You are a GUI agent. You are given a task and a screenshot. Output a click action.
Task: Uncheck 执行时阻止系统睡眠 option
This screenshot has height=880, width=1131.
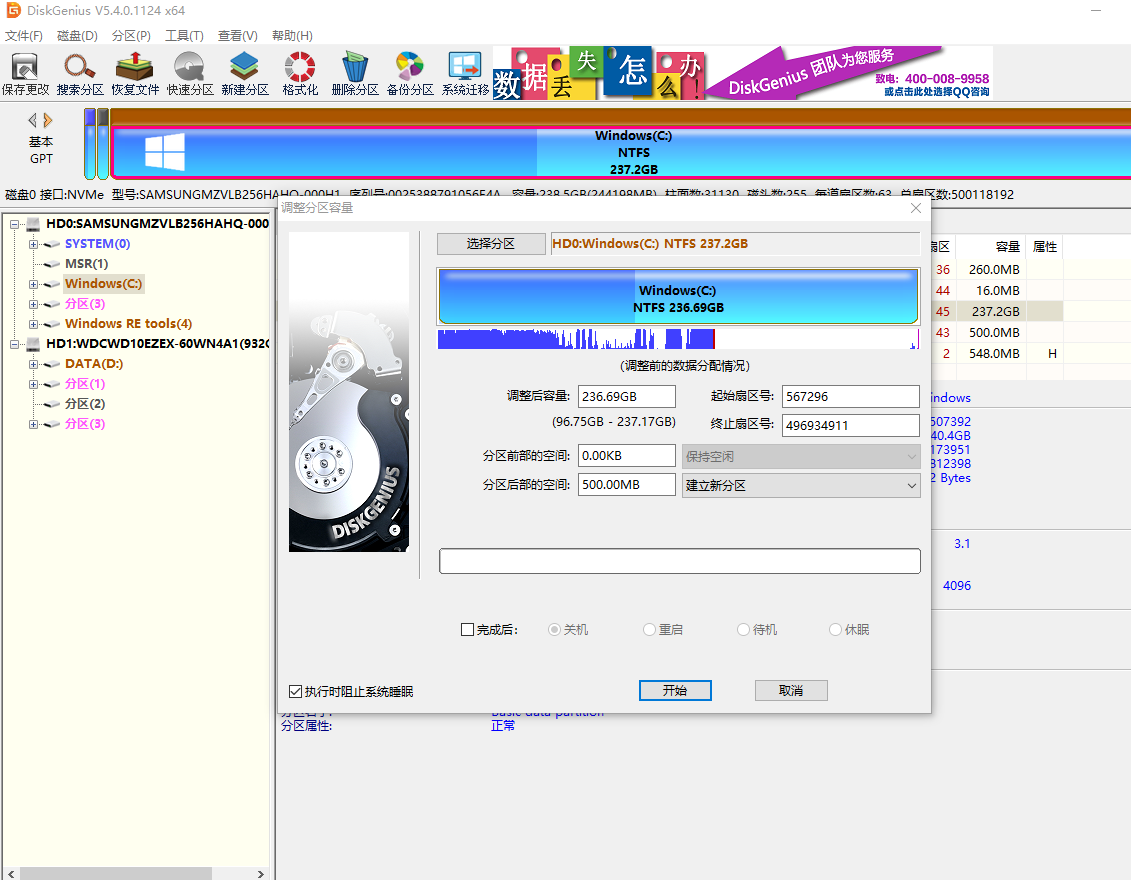(295, 692)
